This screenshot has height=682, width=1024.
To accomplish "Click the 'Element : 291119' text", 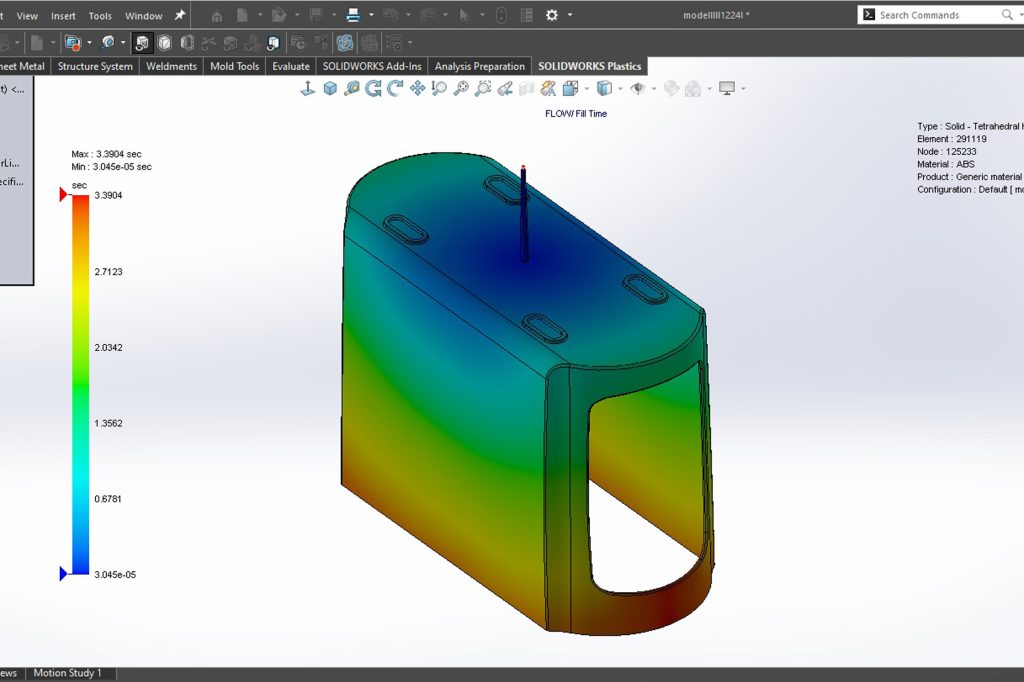I will [952, 139].
